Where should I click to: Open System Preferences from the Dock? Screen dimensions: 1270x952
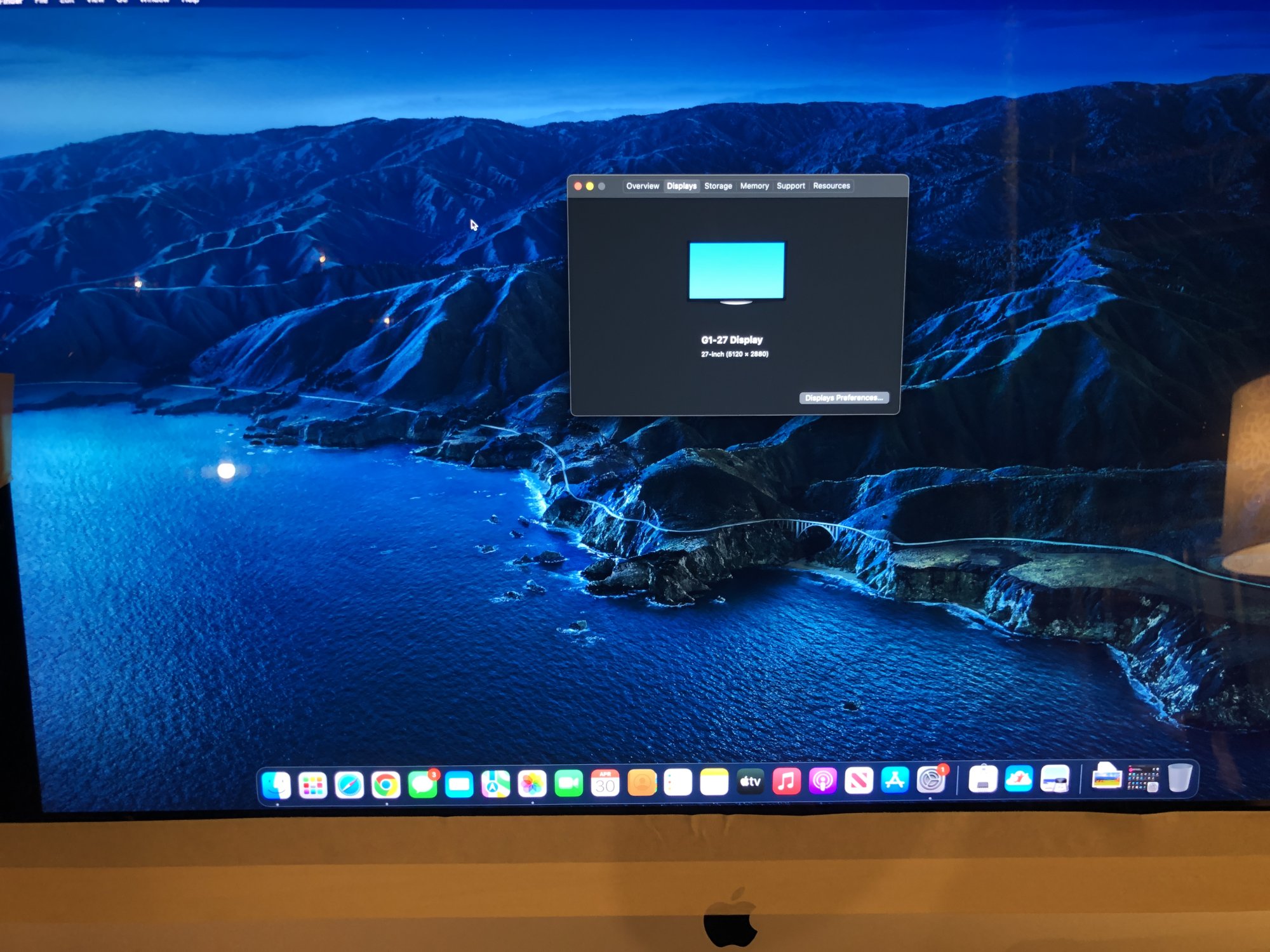click(931, 780)
